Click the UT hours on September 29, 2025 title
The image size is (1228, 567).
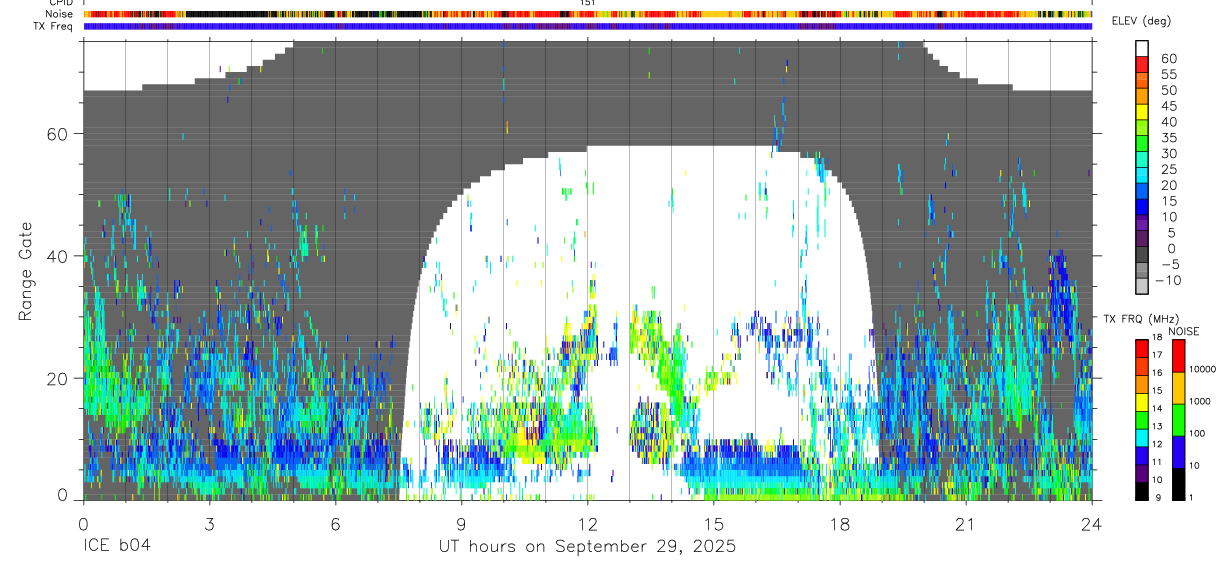587,547
